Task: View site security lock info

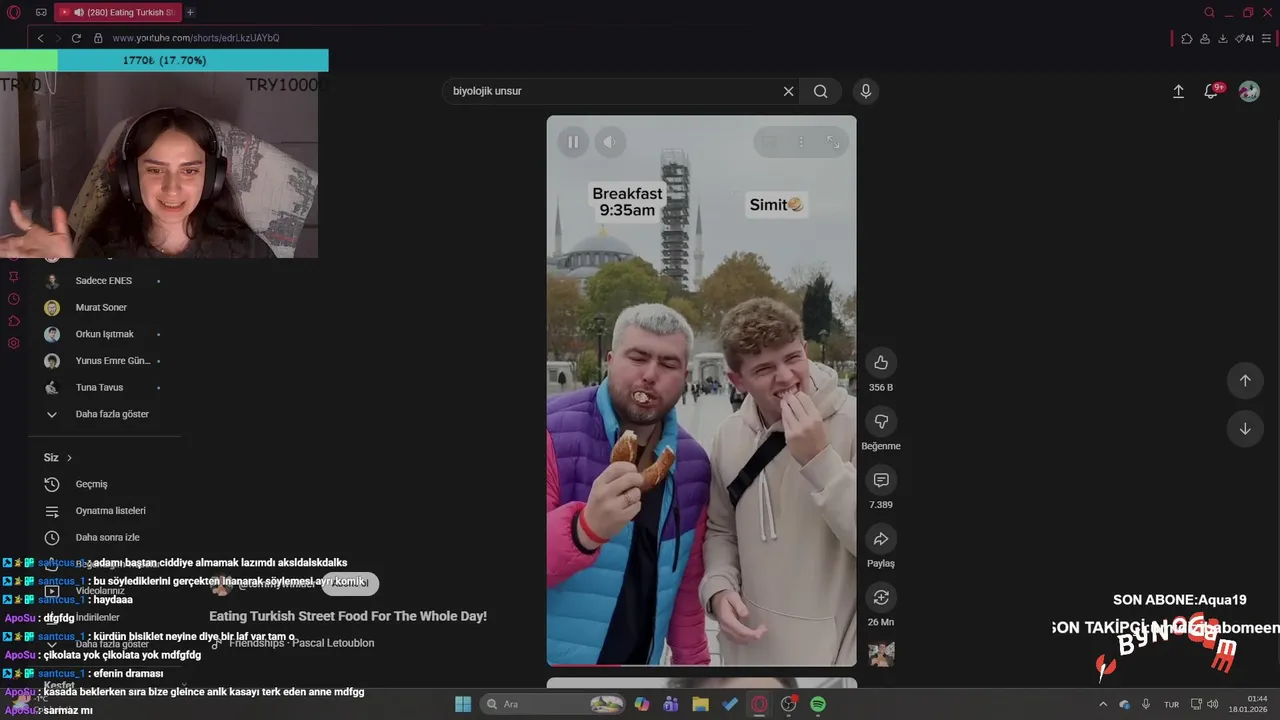Action: pyautogui.click(x=98, y=38)
